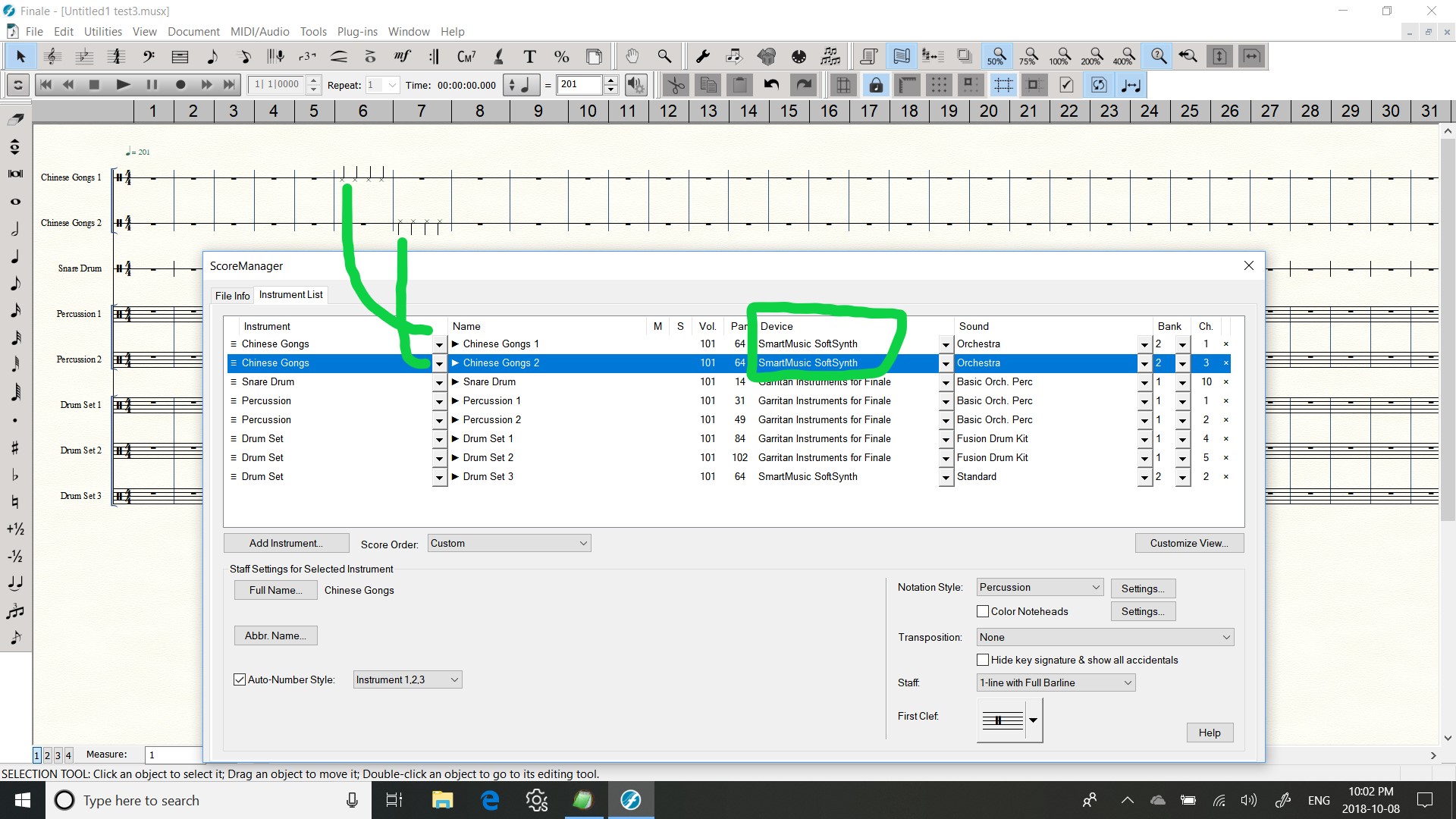Open the Notation Style dropdown
Viewport: 1456px width, 819px height.
[1040, 587]
